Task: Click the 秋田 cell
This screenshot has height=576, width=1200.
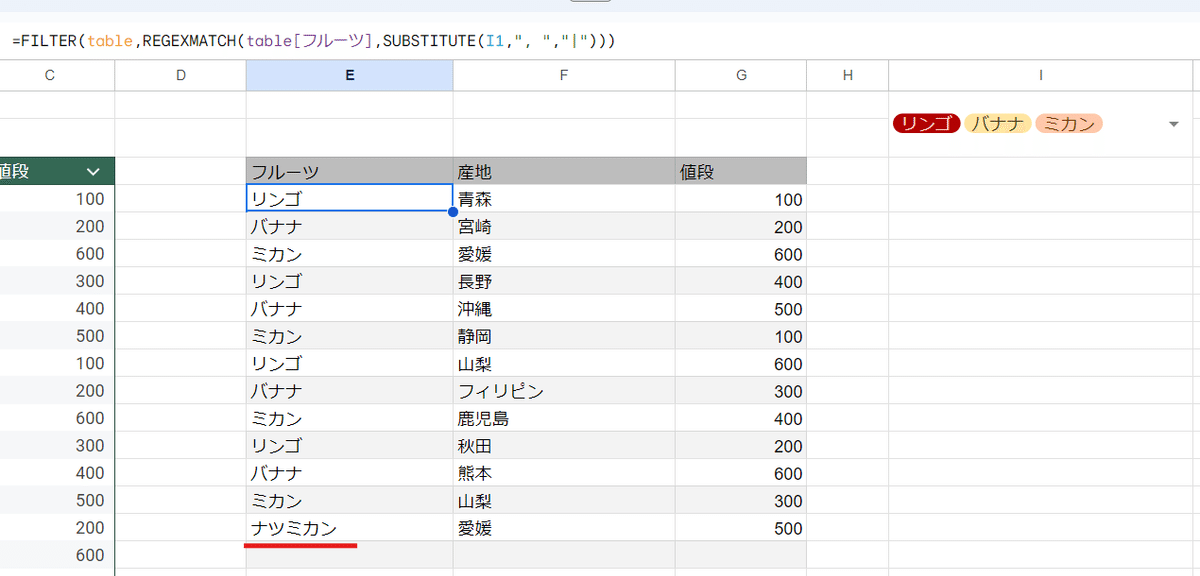Action: coord(564,446)
